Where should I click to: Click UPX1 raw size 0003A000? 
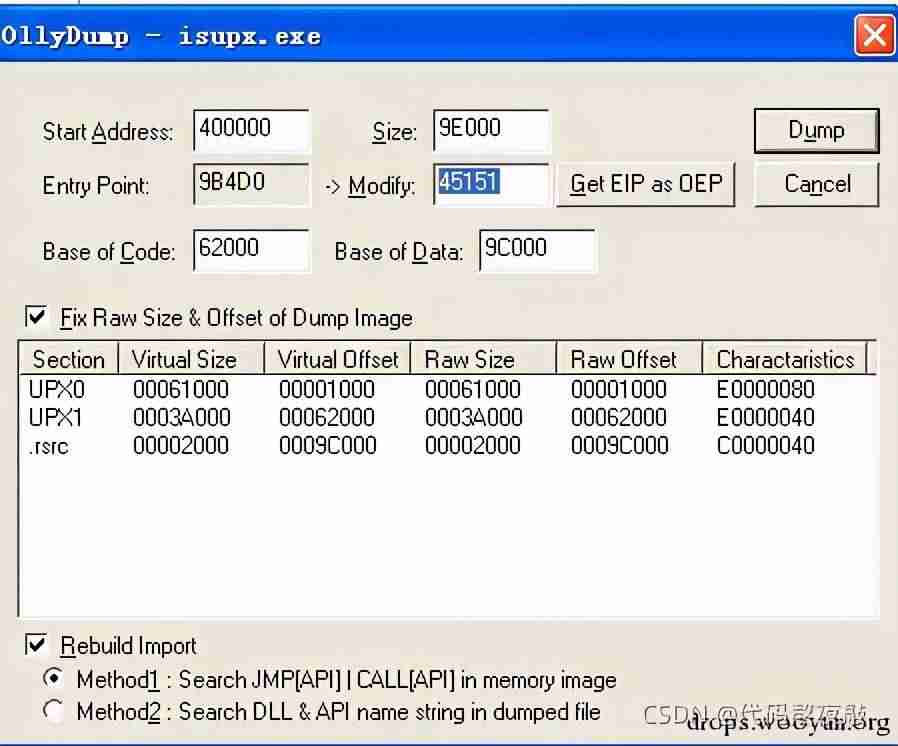pos(473,417)
